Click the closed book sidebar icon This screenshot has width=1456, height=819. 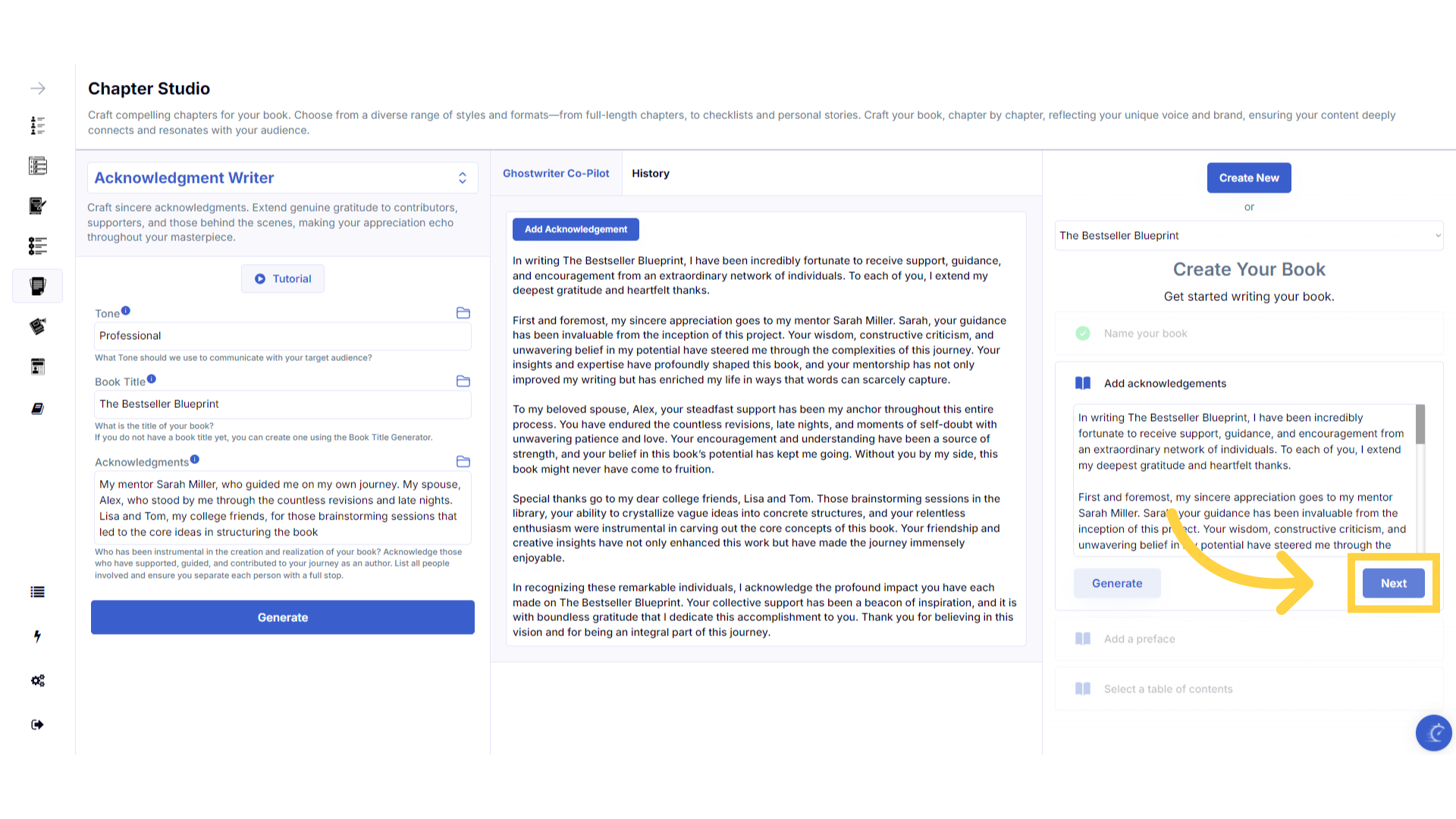38,409
